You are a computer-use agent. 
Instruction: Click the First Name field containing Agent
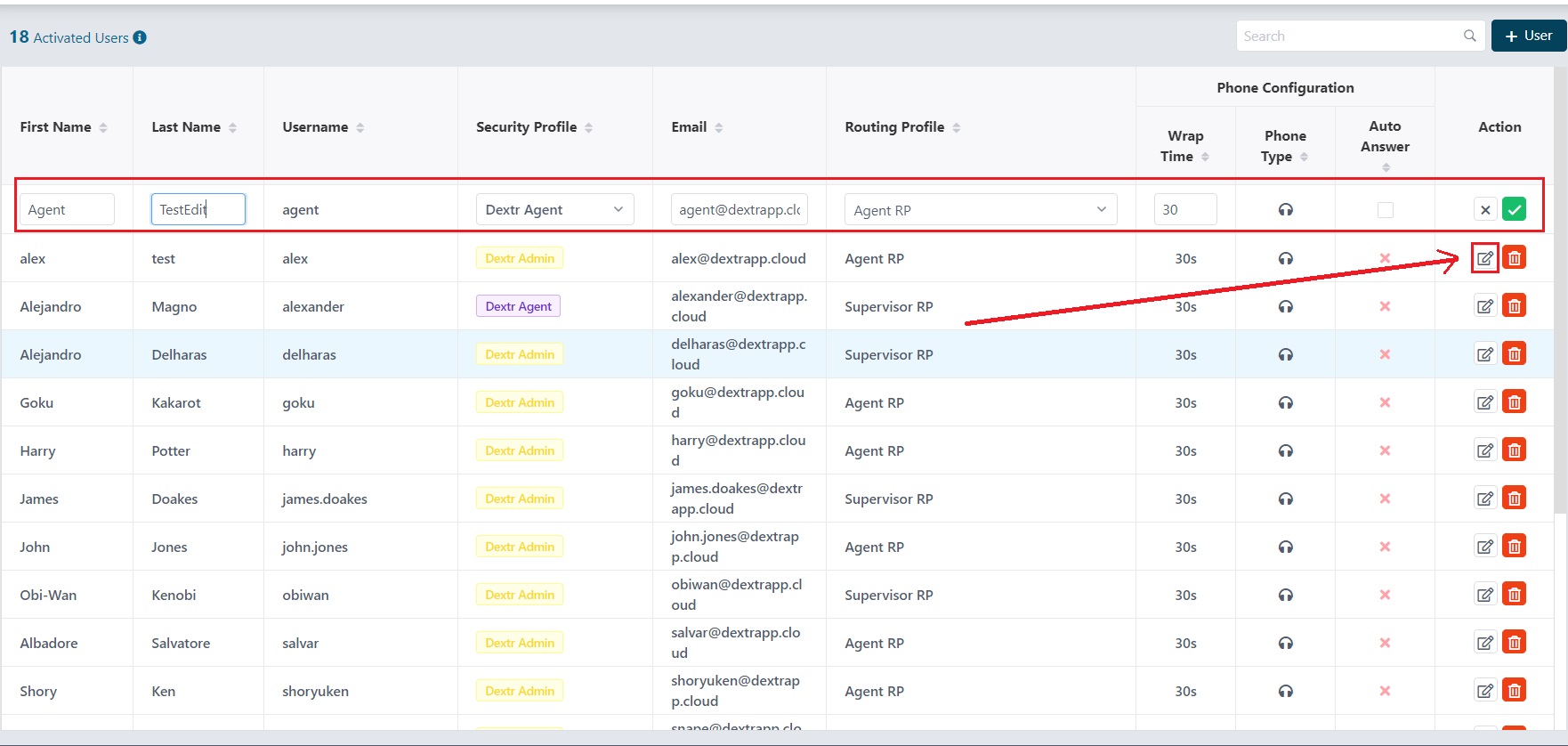pos(67,209)
